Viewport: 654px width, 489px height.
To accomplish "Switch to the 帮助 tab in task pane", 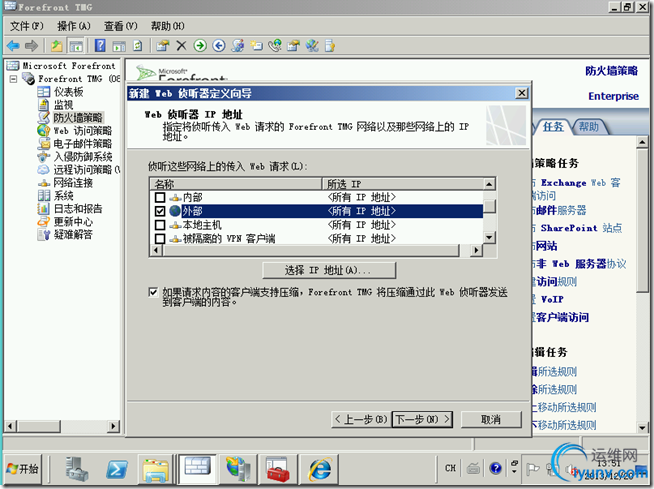I will click(x=589, y=127).
